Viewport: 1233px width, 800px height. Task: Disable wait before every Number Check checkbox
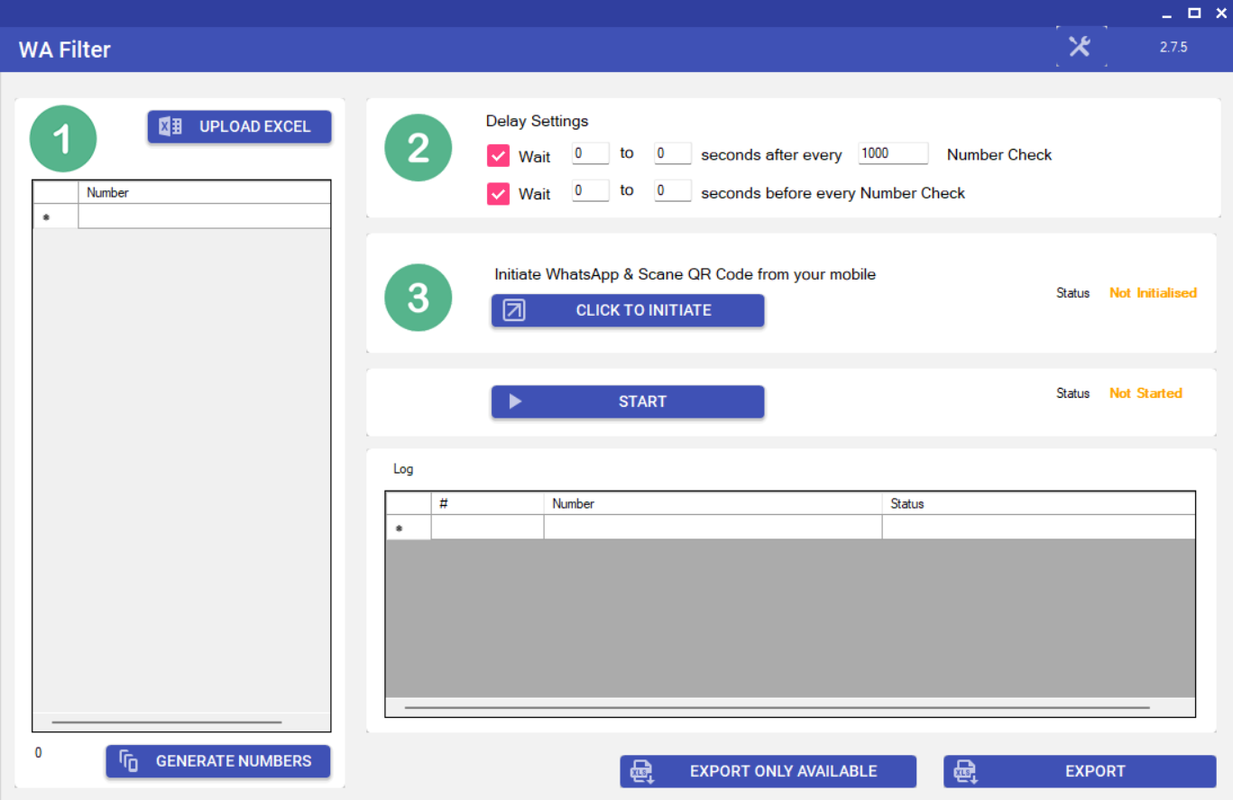pos(498,194)
